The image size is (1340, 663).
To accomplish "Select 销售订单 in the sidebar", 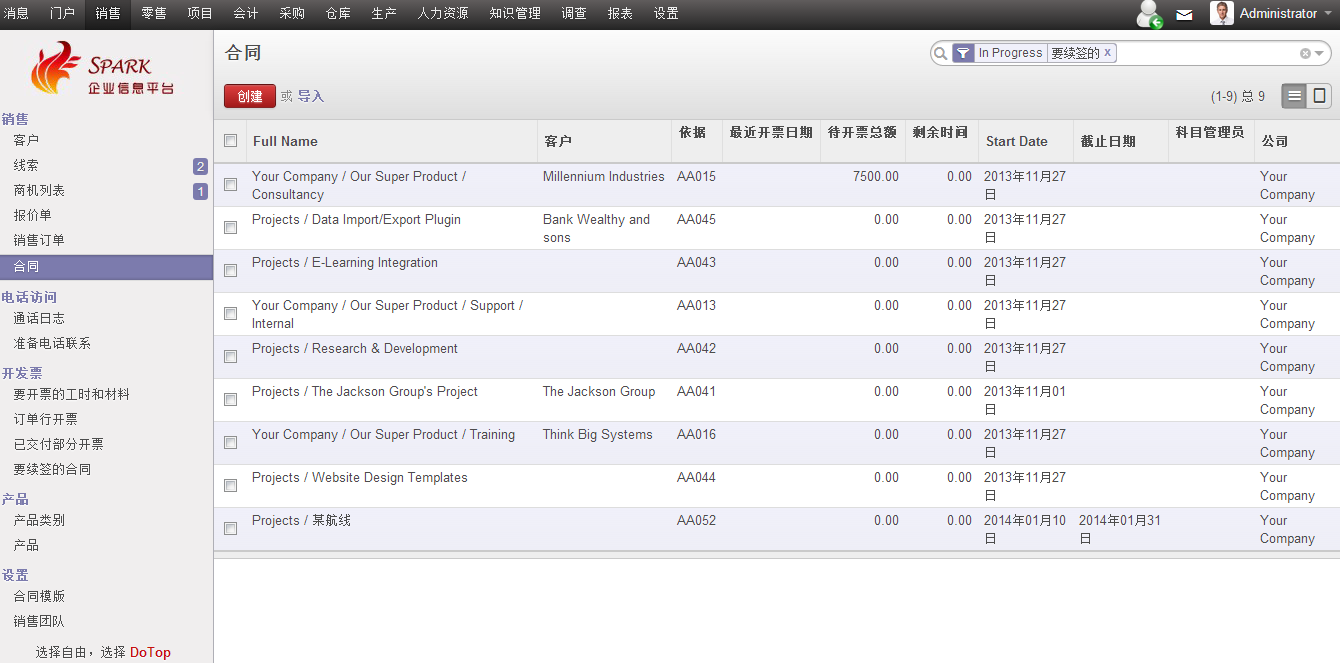I will click(x=39, y=240).
